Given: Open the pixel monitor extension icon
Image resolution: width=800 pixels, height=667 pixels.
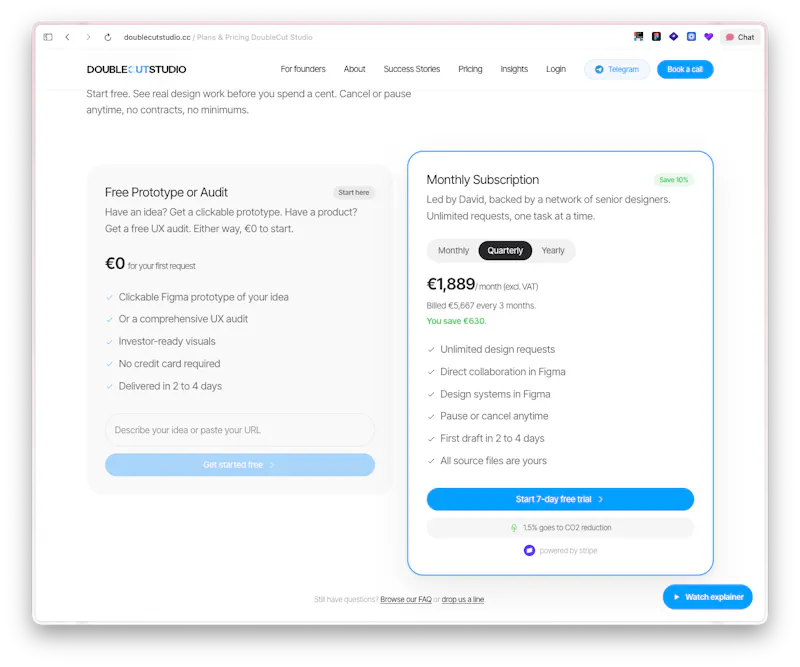Looking at the screenshot, I should [638, 37].
